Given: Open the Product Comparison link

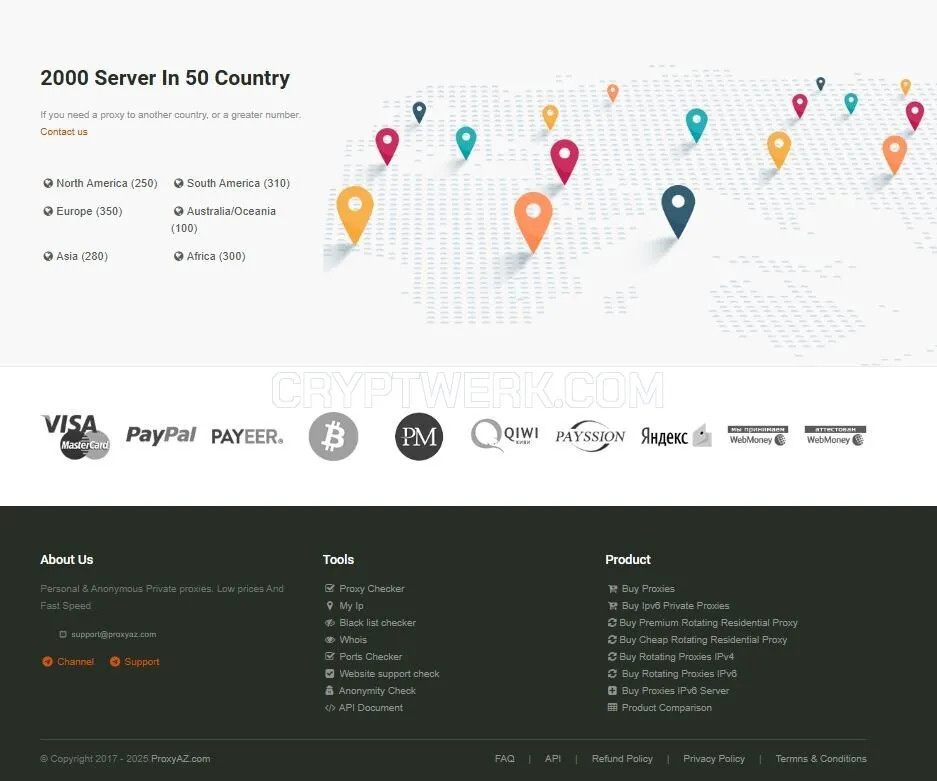Looking at the screenshot, I should point(666,708).
